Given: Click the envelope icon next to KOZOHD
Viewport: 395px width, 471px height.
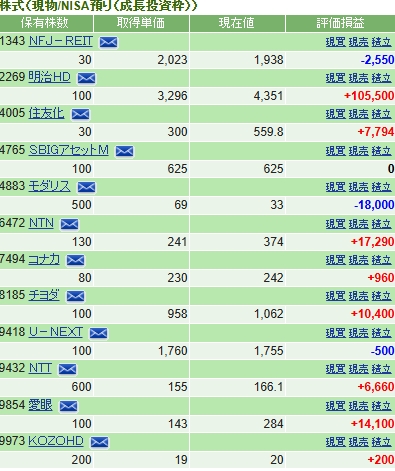Looking at the screenshot, I should pyautogui.click(x=99, y=442).
